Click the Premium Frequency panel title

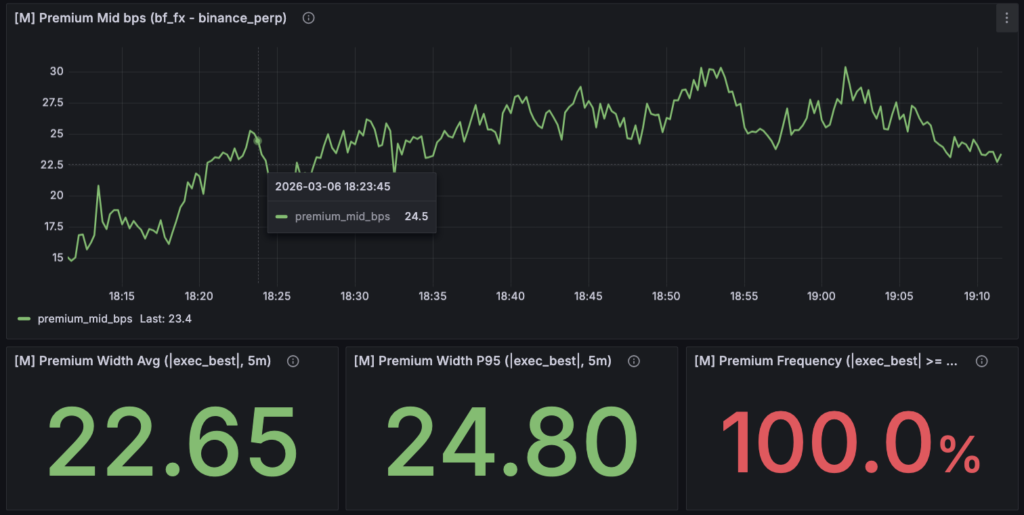pyautogui.click(x=826, y=361)
